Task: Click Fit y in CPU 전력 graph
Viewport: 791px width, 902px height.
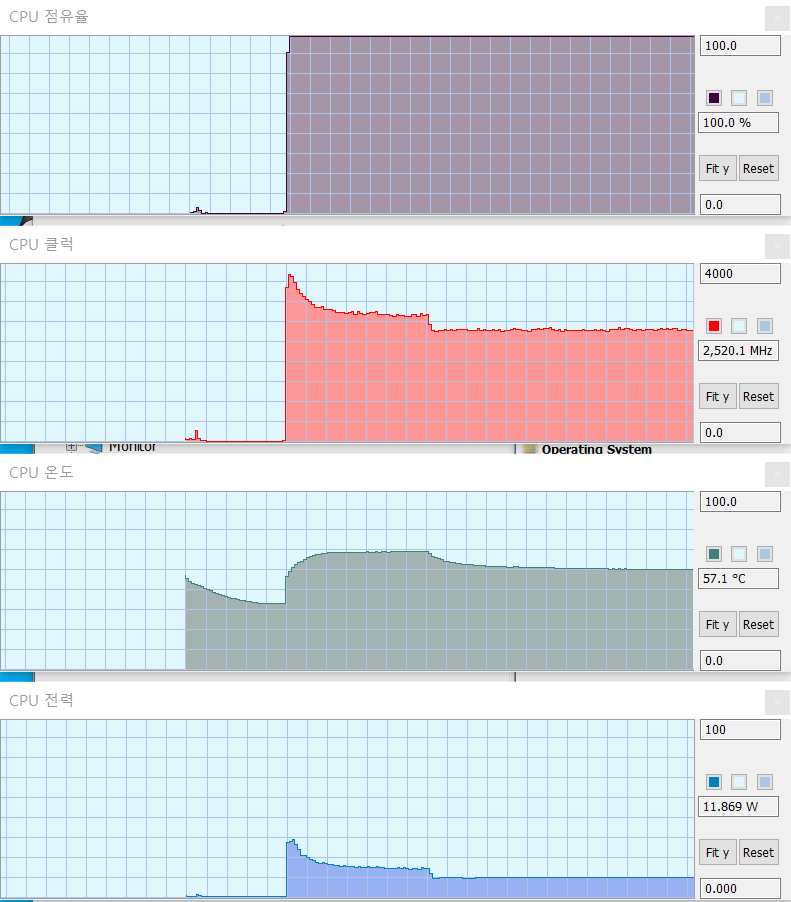Action: [717, 852]
